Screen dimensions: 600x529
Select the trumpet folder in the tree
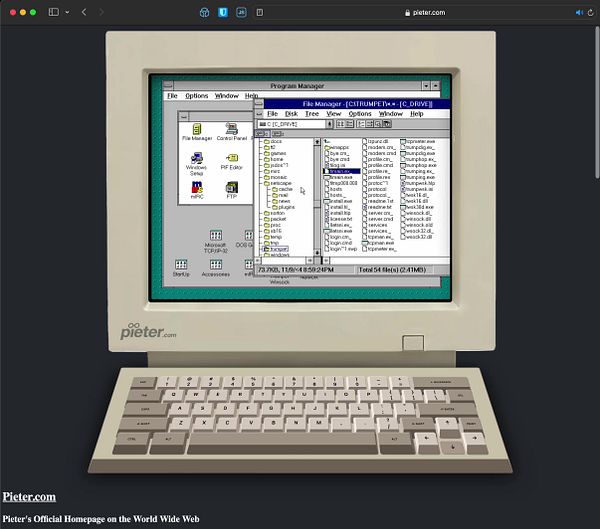(x=275, y=249)
